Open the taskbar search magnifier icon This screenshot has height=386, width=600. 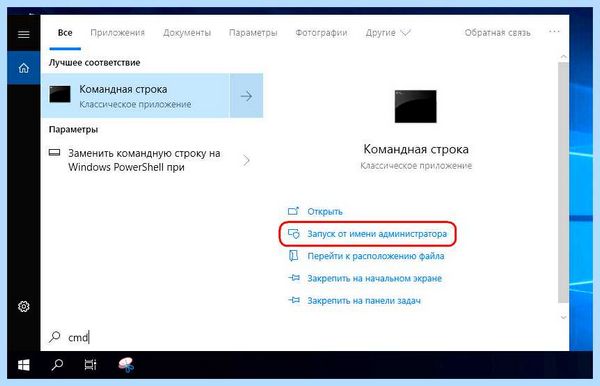(57, 365)
